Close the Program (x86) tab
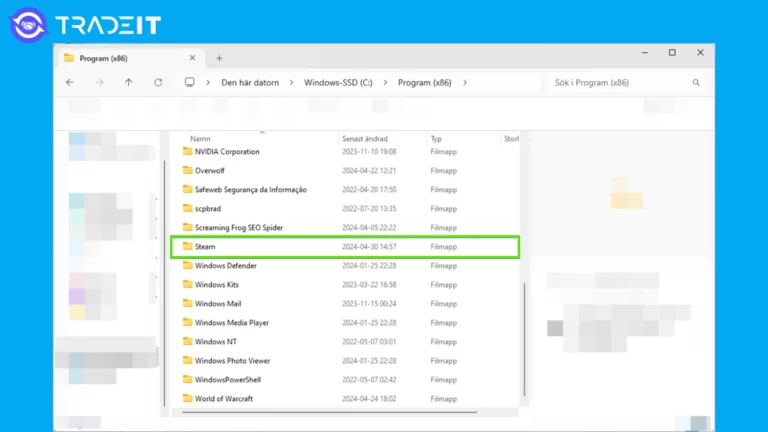 point(192,58)
